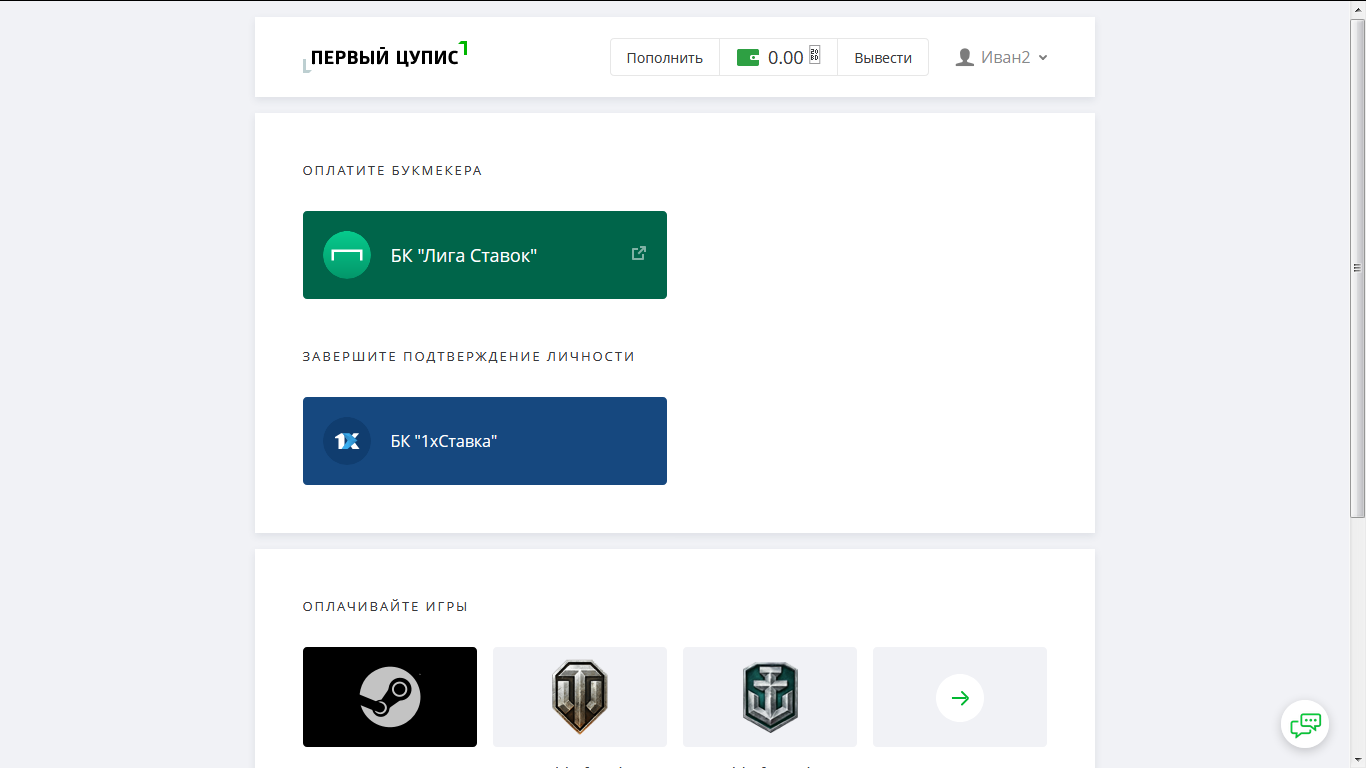Click the green arrow for more games
The image size is (1366, 768).
click(960, 698)
